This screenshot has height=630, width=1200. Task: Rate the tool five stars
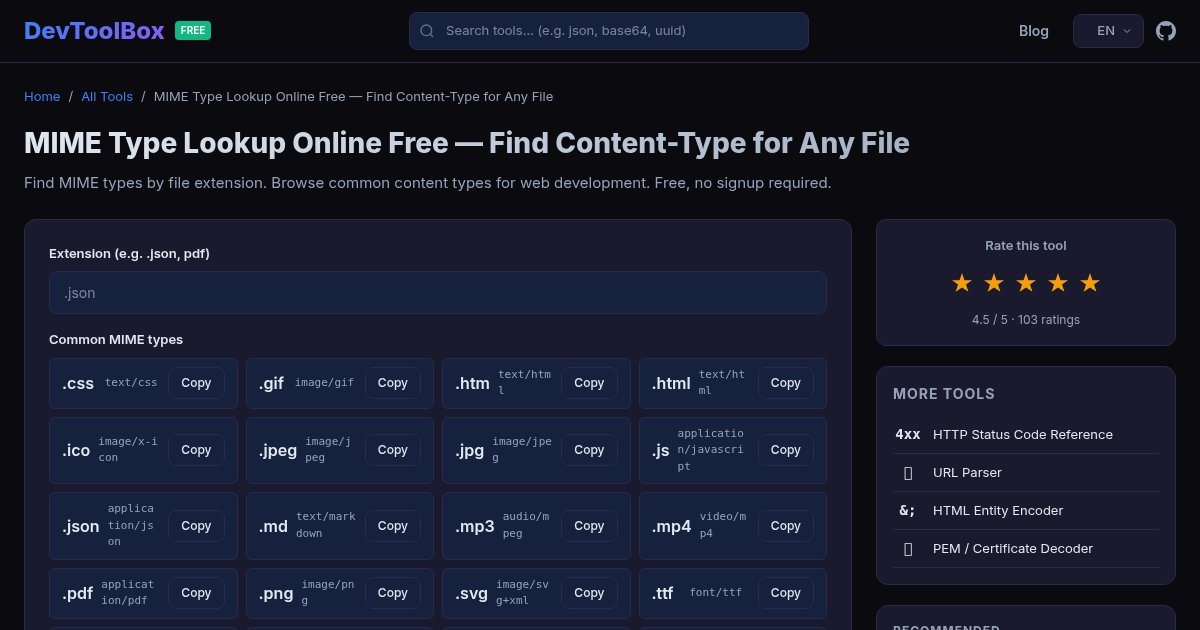point(1090,283)
